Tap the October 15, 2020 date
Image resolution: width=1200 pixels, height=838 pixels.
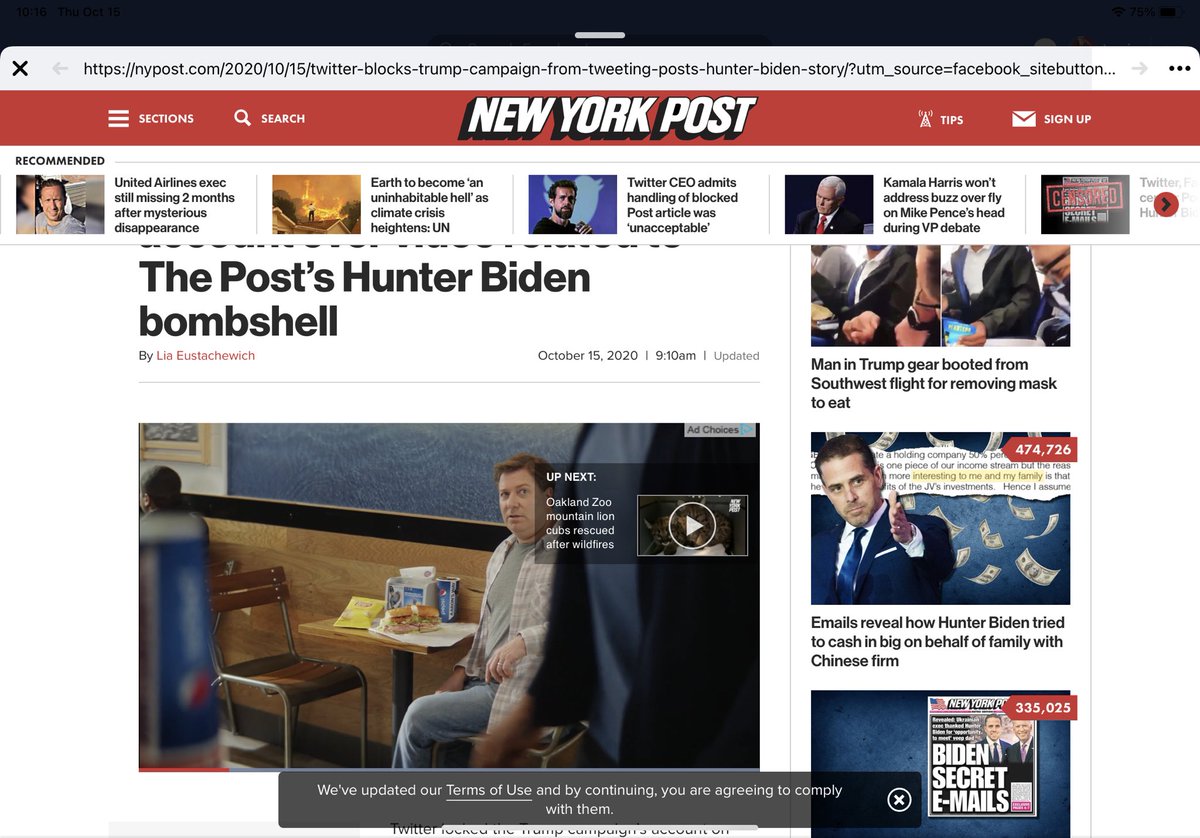(x=588, y=356)
